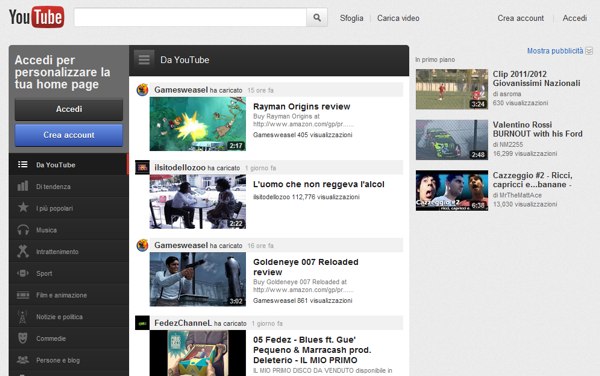Click Valentino Rossi BURNOUT with his Ford title
The width and height of the screenshot is (600, 376).
[x=537, y=129]
